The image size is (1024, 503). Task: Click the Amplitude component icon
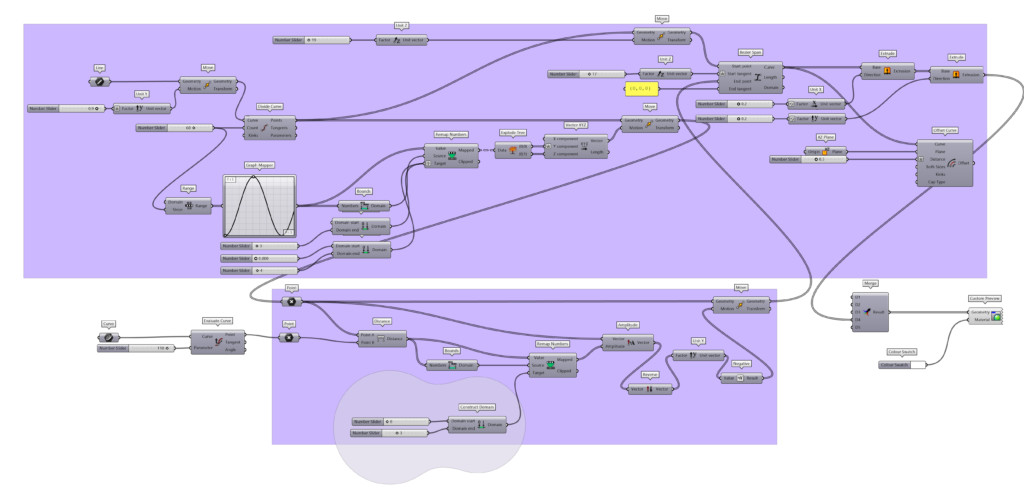(631, 342)
